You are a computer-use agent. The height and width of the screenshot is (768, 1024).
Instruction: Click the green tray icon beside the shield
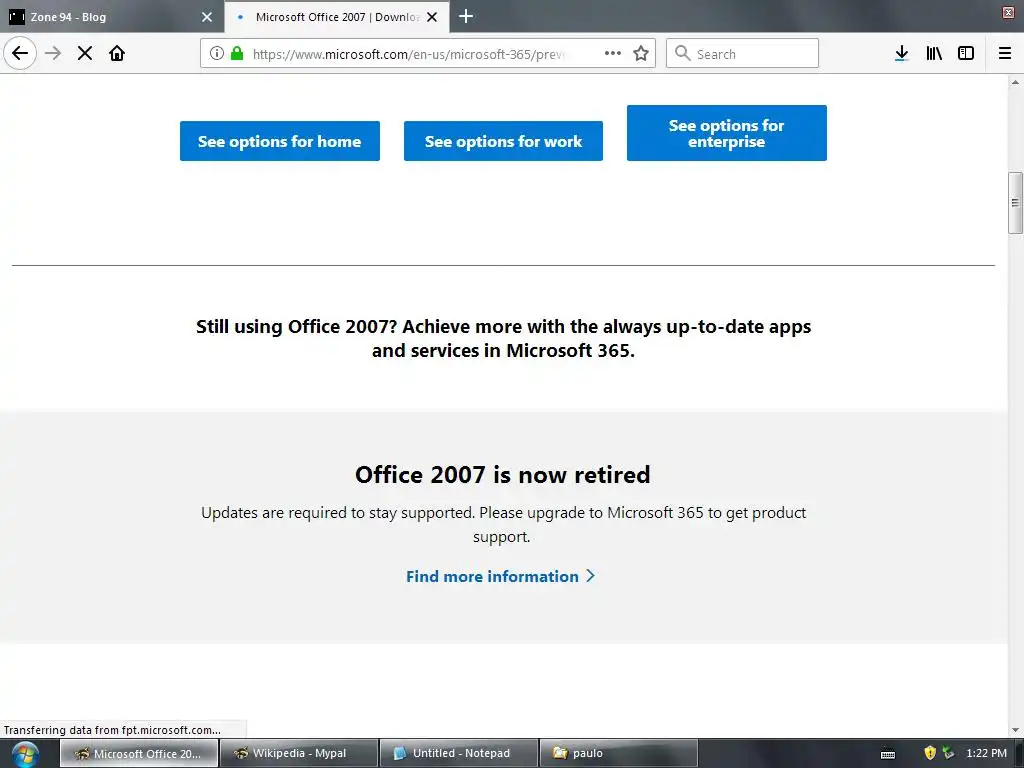click(x=948, y=754)
